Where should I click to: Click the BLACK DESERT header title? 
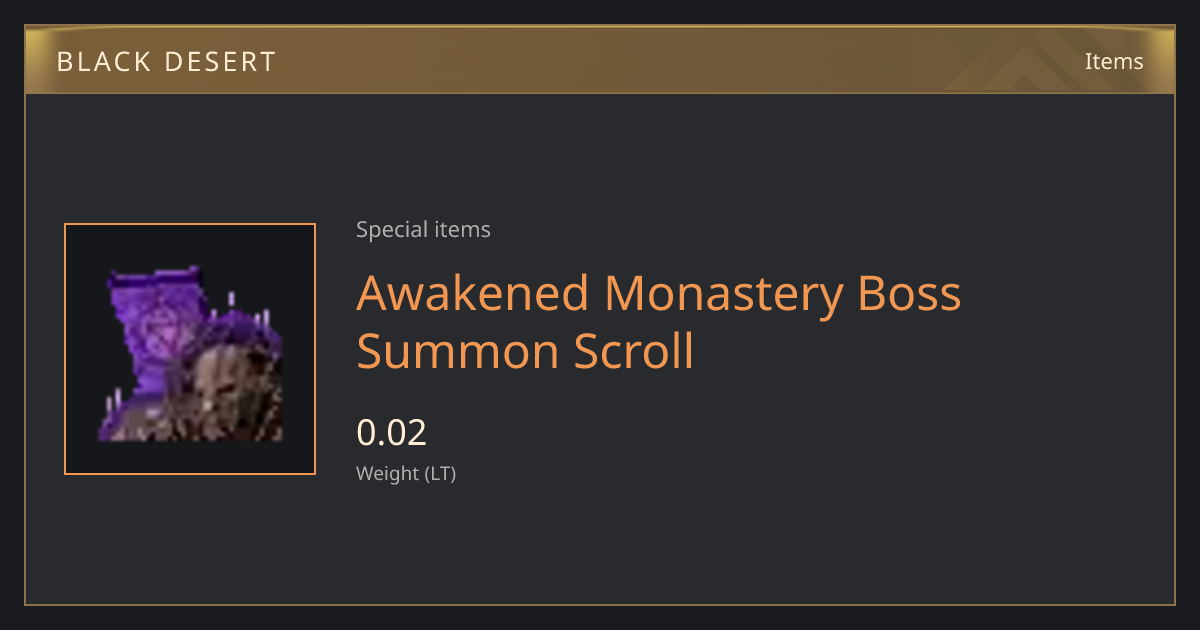pos(166,62)
